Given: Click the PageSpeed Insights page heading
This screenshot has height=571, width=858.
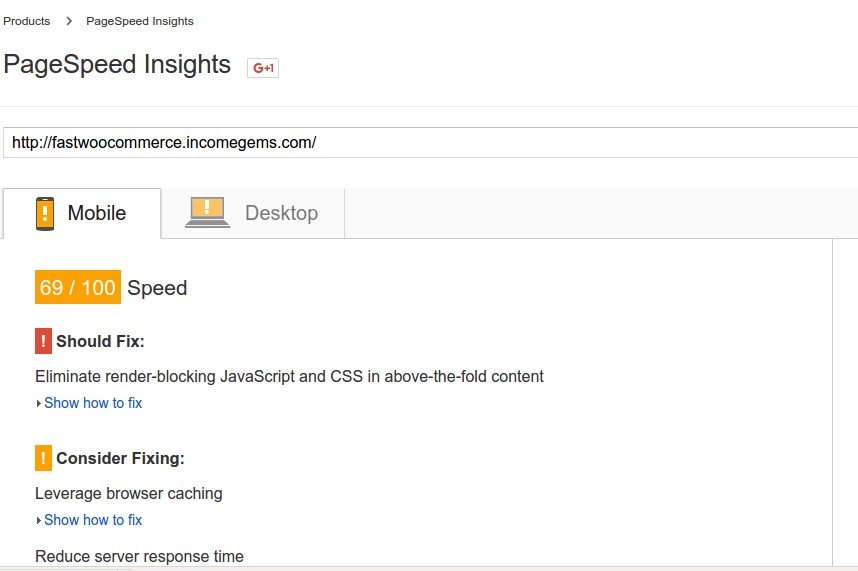Looking at the screenshot, I should tap(117, 65).
